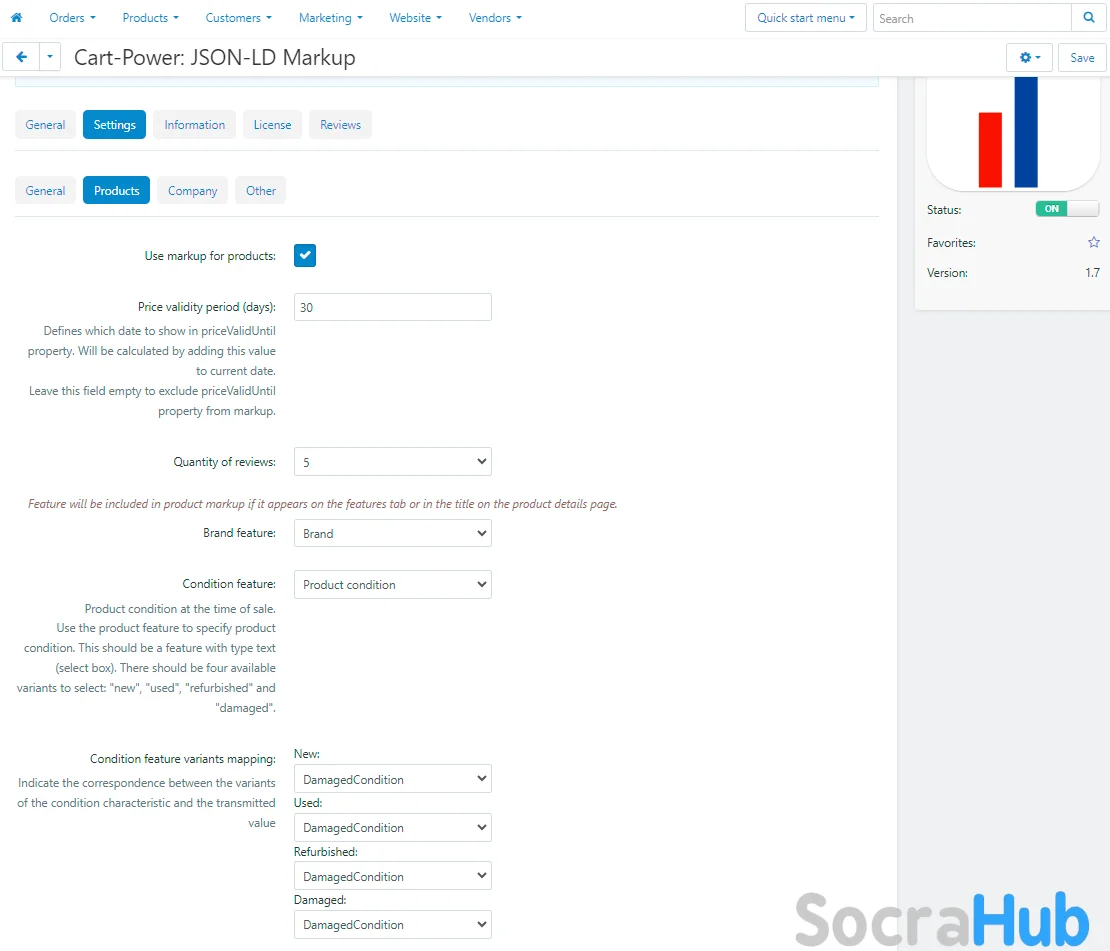Open the Customers menu
The image size is (1110, 951).
pyautogui.click(x=239, y=18)
